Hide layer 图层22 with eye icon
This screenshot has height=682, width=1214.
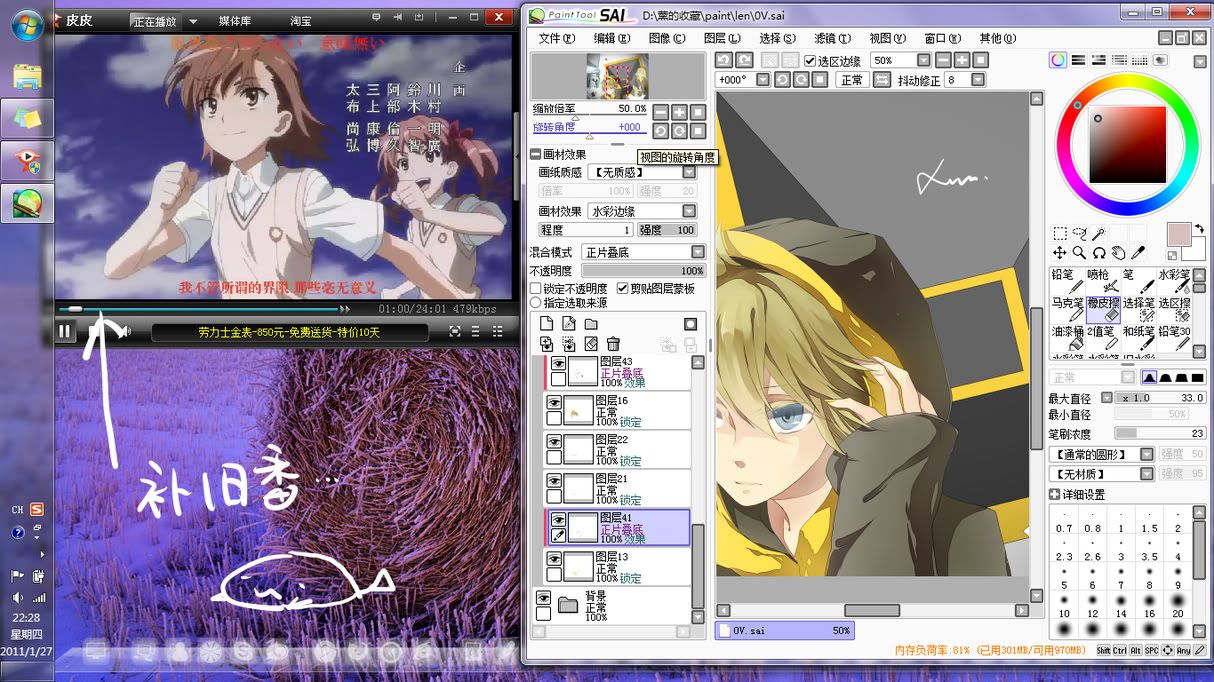click(x=554, y=441)
